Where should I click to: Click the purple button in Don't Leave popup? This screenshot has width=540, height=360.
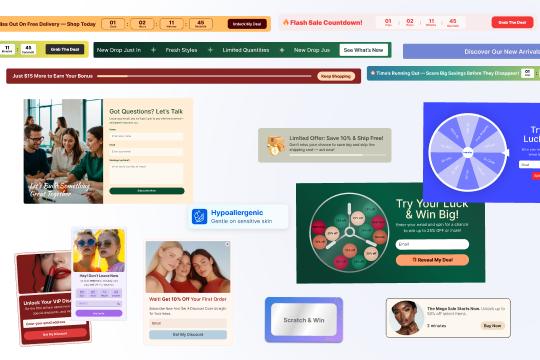[99, 313]
